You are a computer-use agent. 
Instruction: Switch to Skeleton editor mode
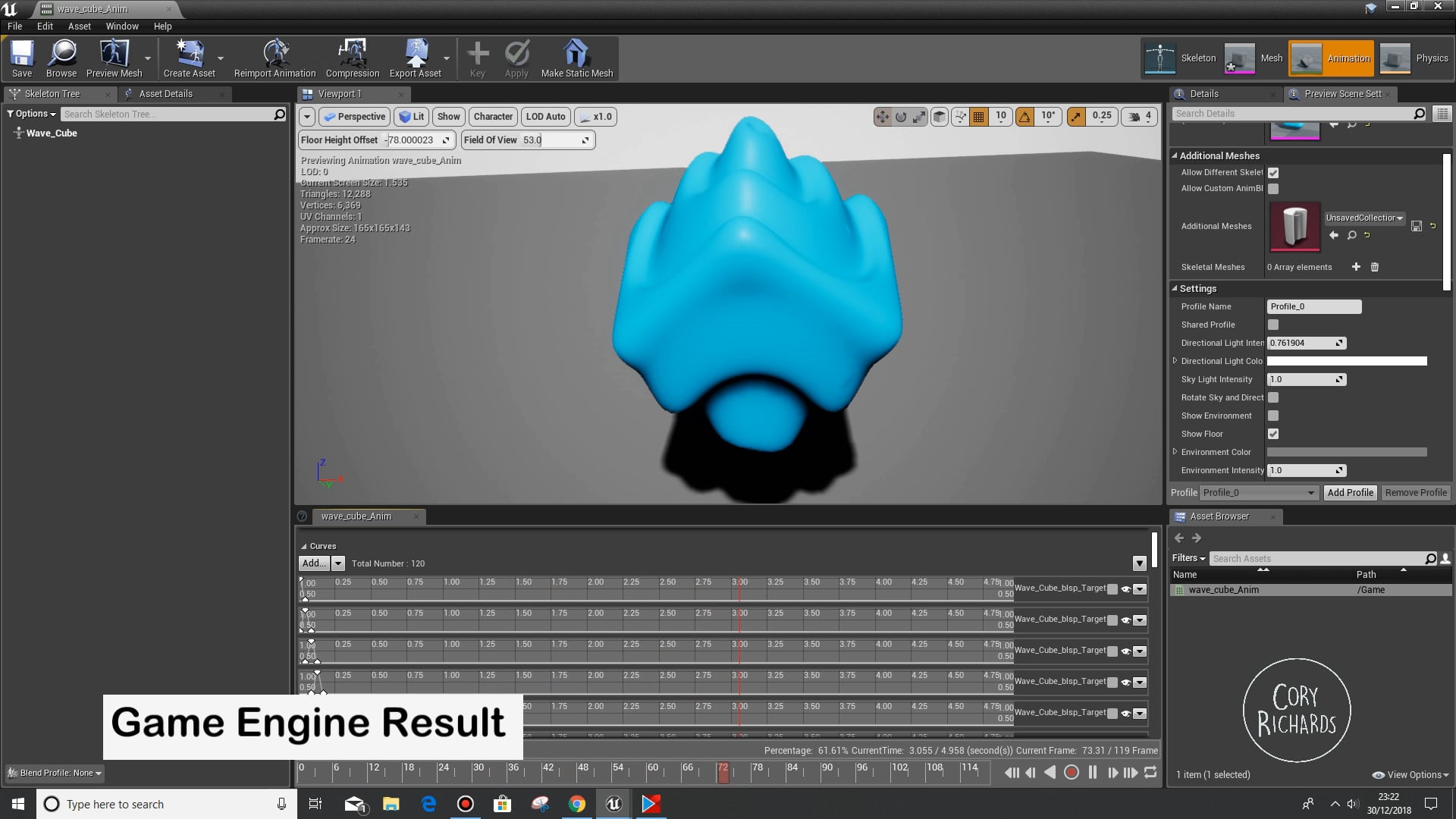pos(1181,58)
